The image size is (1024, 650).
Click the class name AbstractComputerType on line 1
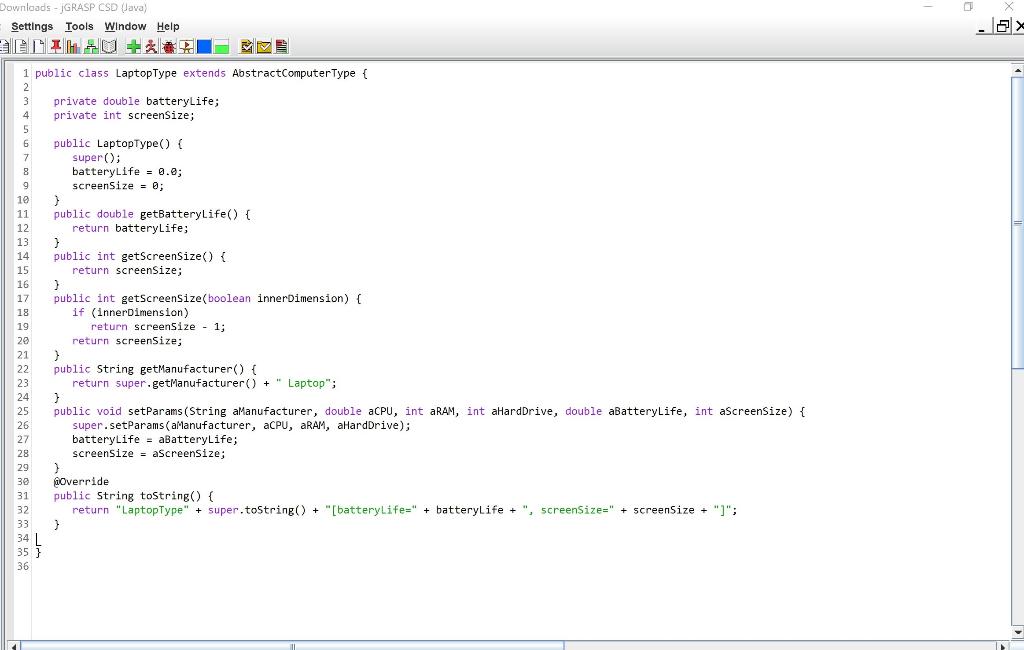coord(294,73)
